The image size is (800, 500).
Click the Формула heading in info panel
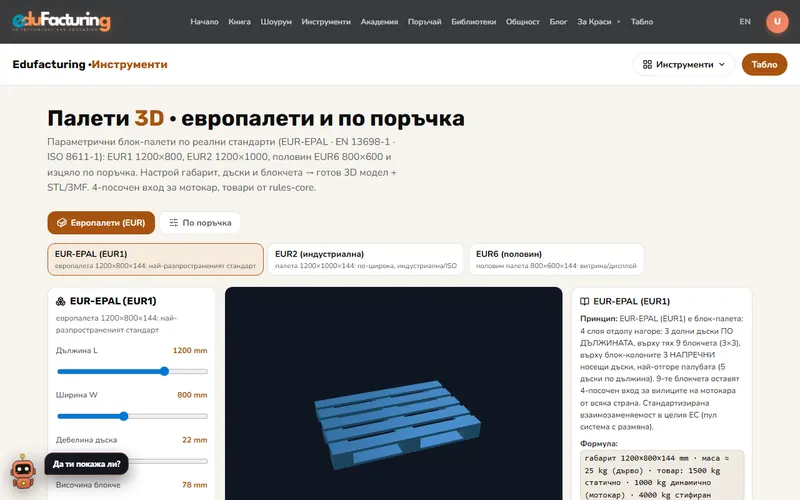click(599, 444)
